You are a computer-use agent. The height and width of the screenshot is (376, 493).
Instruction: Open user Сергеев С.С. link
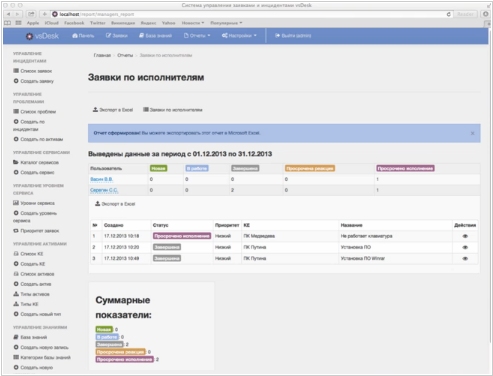104,190
